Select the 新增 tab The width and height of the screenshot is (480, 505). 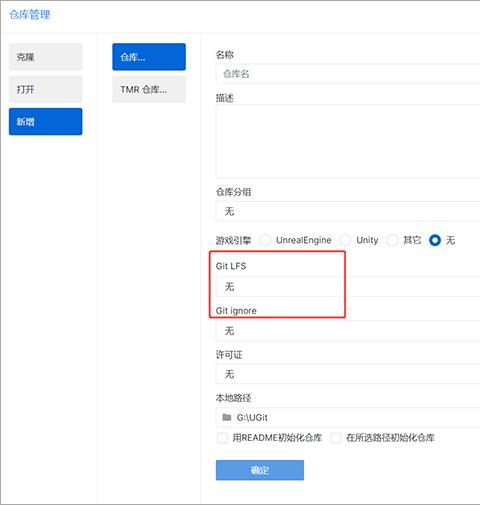(x=45, y=122)
